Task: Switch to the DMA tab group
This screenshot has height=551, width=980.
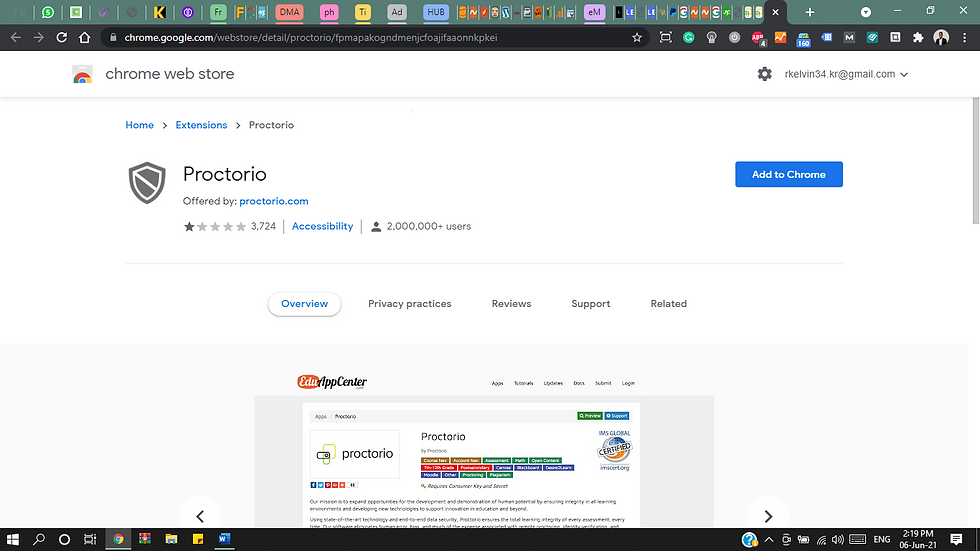Action: click(289, 12)
